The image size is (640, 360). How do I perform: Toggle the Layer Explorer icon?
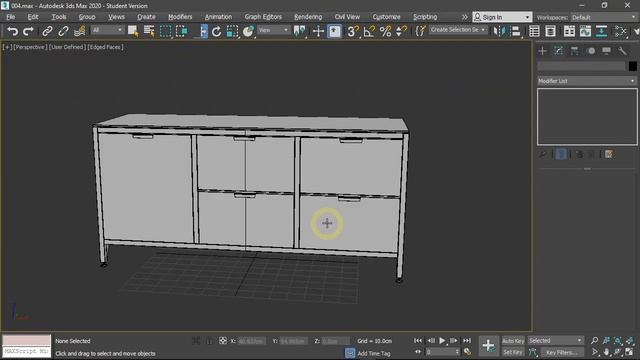(x=550, y=31)
